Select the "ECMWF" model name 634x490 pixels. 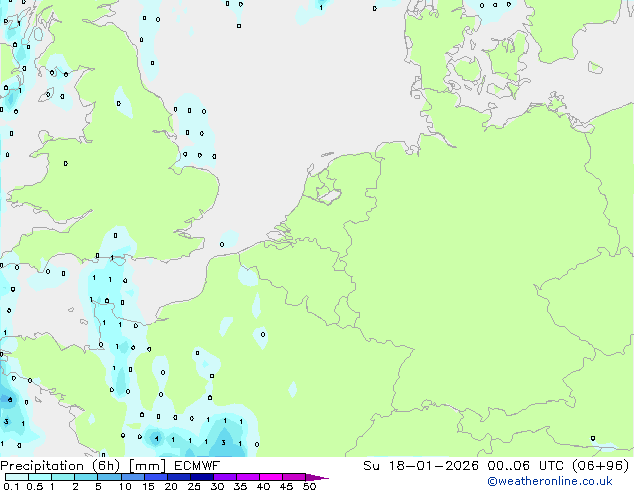[x=197, y=466]
